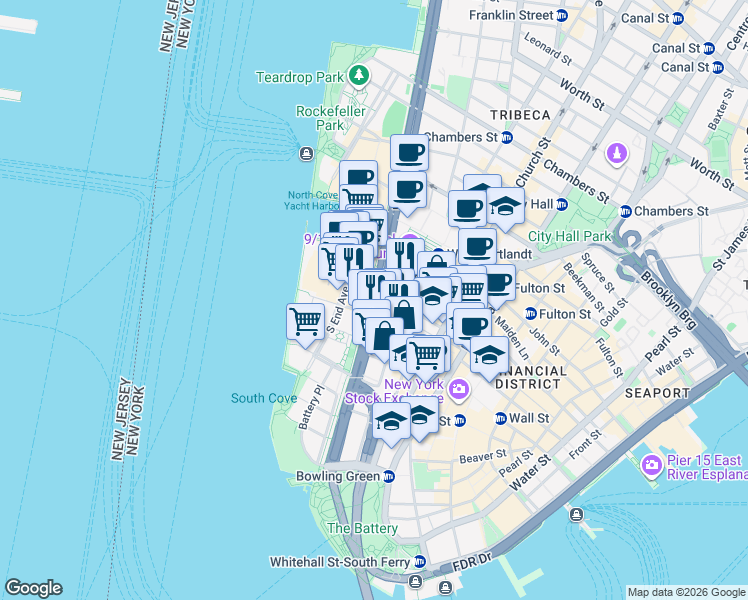Click the Whitehall St-South Ferry subway icon
The width and height of the screenshot is (748, 600).
(x=419, y=562)
